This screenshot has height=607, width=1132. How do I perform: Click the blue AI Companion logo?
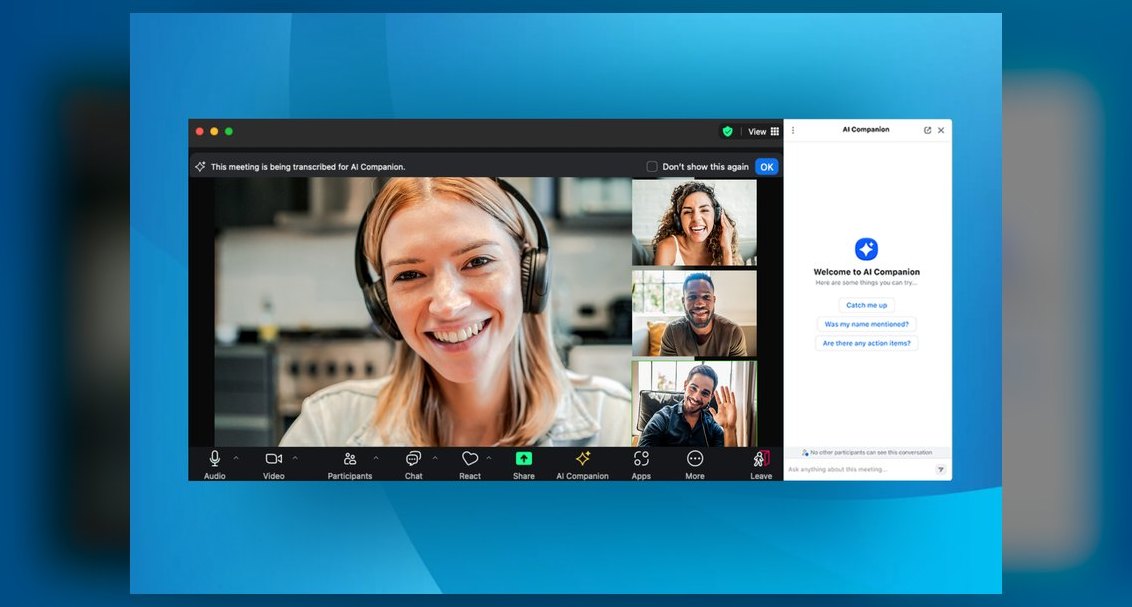pyautogui.click(x=866, y=249)
